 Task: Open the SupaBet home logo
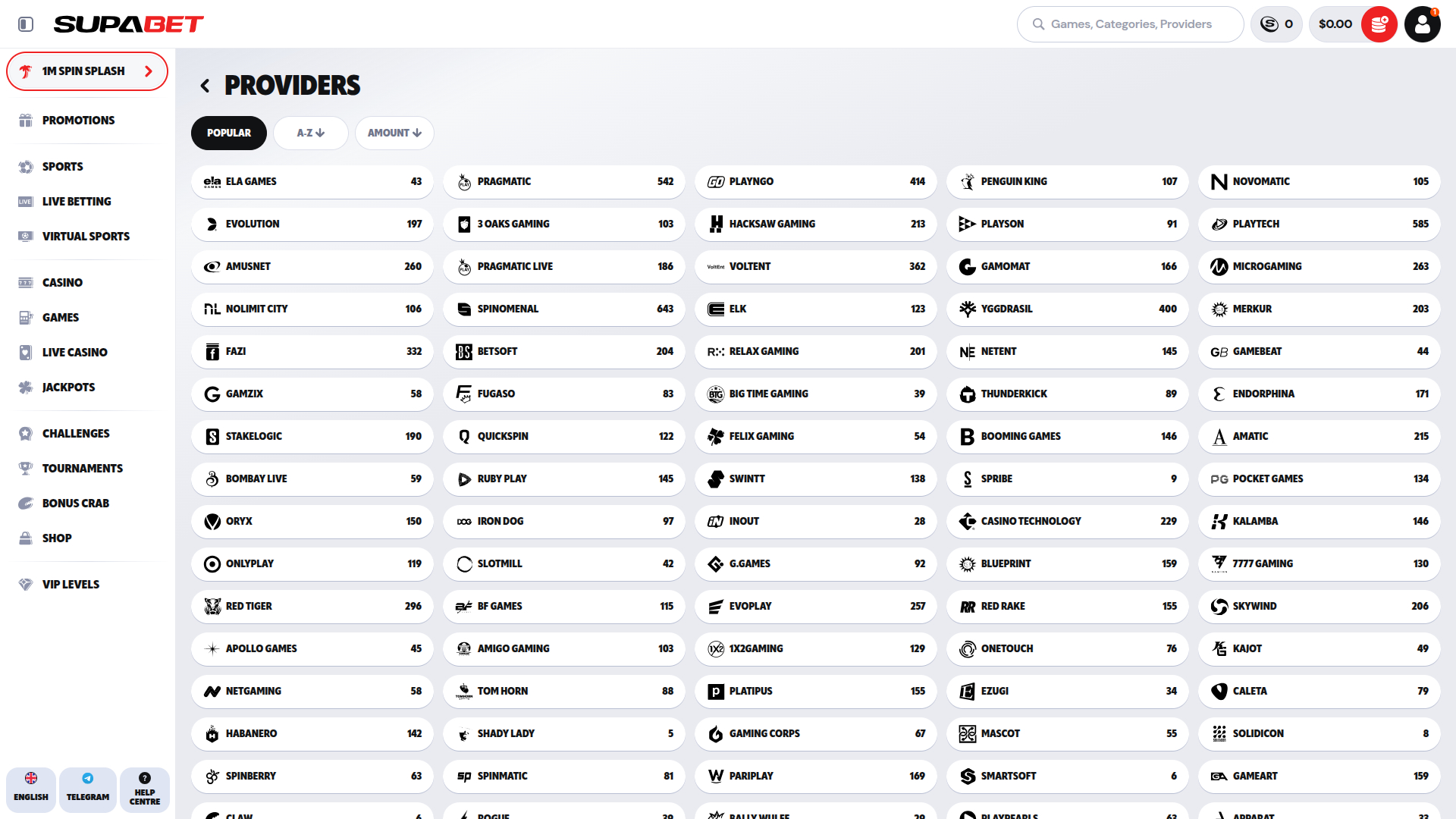click(129, 24)
